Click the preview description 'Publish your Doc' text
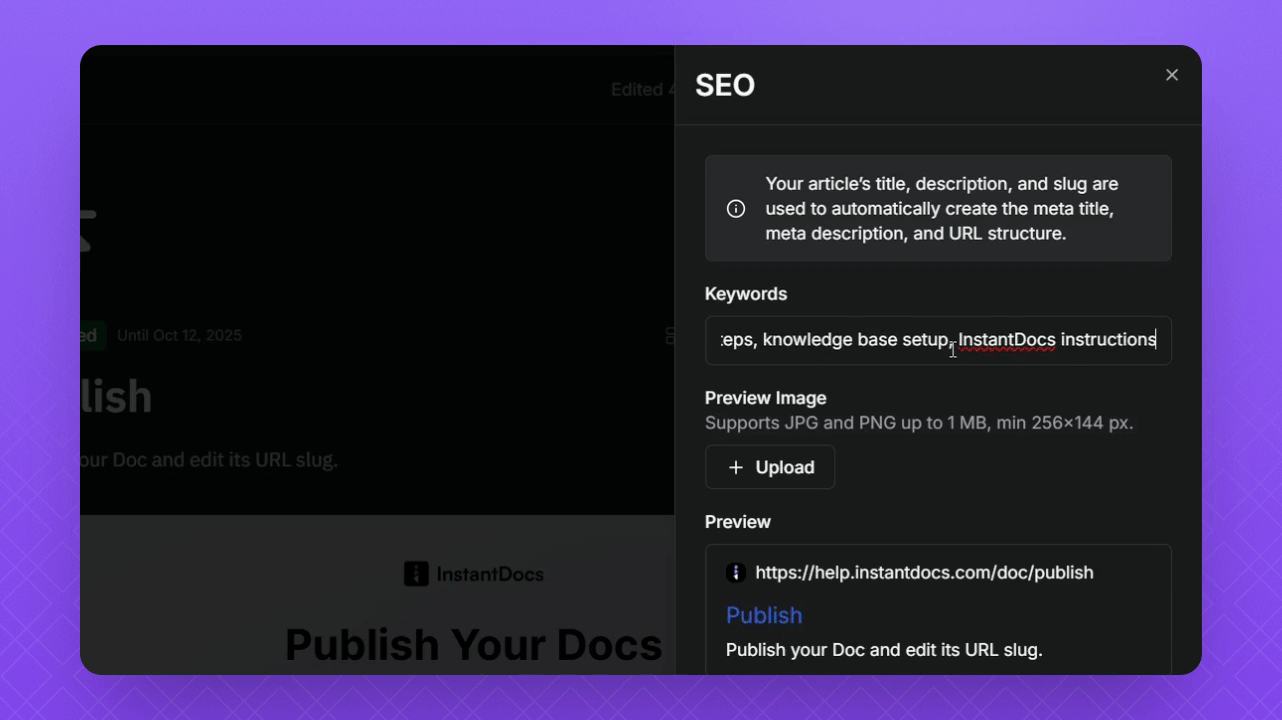The height and width of the screenshot is (720, 1282). tap(884, 650)
